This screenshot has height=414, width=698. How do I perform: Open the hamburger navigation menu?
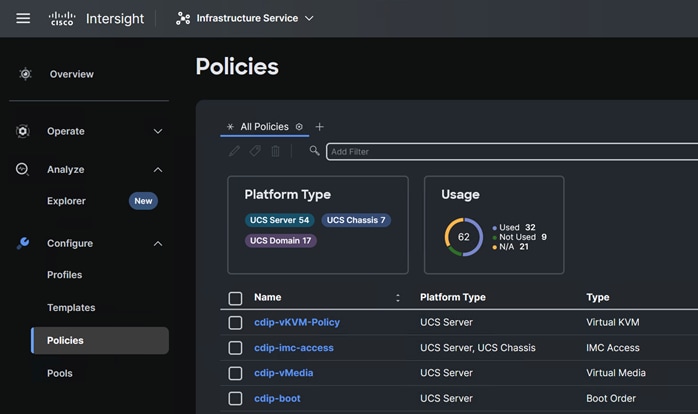(x=23, y=18)
